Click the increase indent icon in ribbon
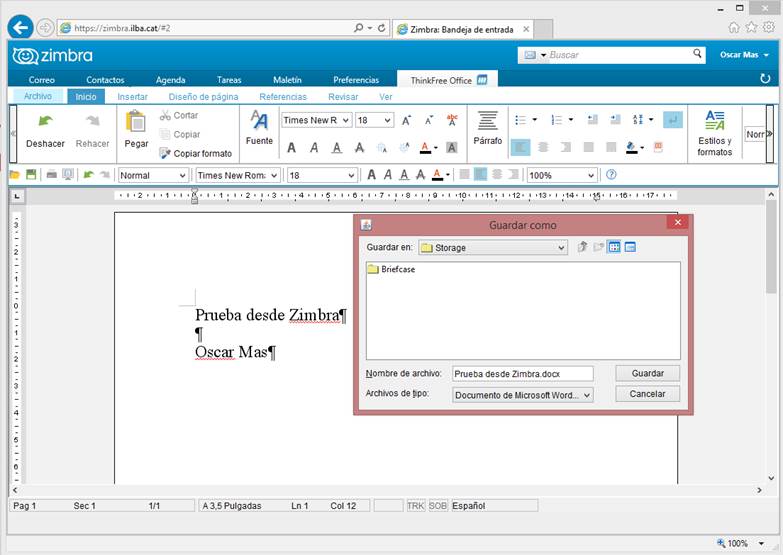The width and height of the screenshot is (783, 555). click(x=615, y=120)
